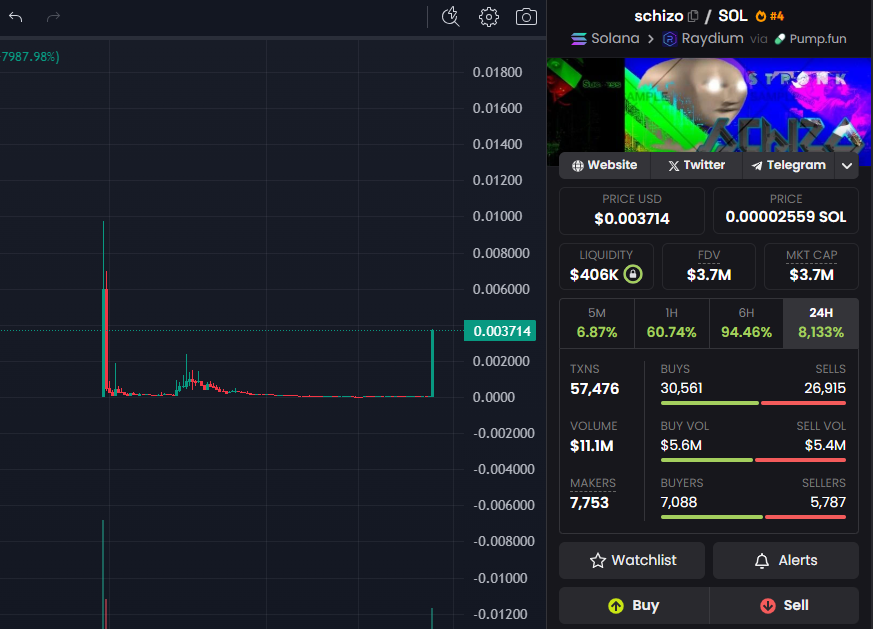This screenshot has width=873, height=629.
Task: Open the Telegram link
Action: click(x=788, y=165)
